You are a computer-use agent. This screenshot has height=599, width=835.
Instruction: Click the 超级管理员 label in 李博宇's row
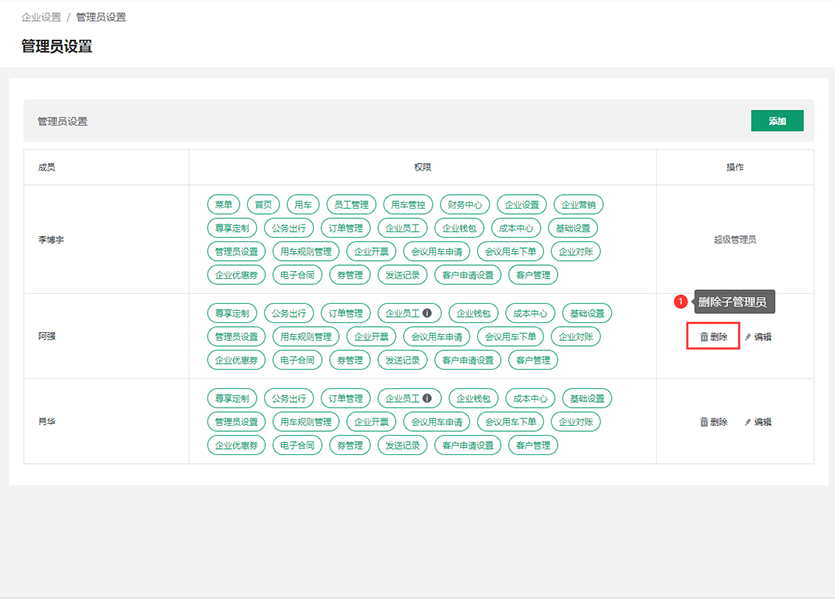(x=735, y=240)
